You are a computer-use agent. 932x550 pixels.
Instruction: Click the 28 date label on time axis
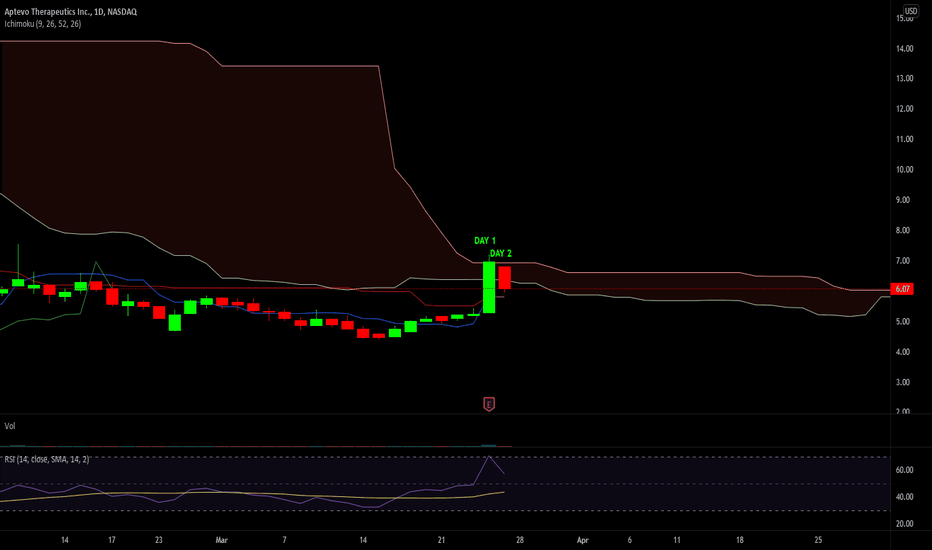pos(519,540)
